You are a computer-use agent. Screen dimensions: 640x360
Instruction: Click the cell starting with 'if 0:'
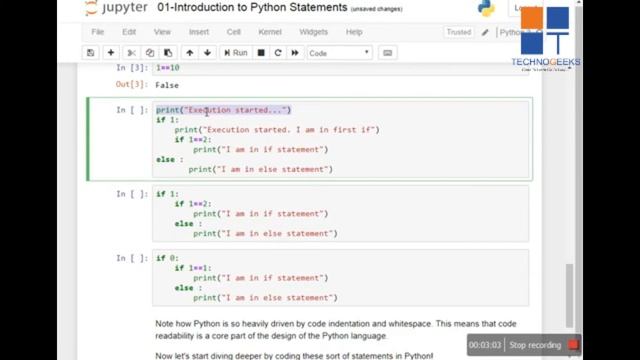(x=340, y=278)
